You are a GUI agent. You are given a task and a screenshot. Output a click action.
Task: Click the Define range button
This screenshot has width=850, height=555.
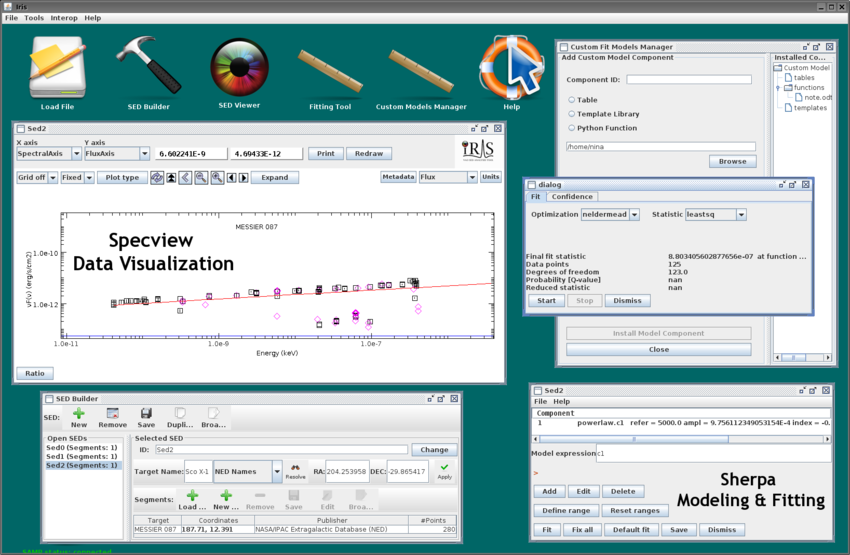[x=566, y=511]
